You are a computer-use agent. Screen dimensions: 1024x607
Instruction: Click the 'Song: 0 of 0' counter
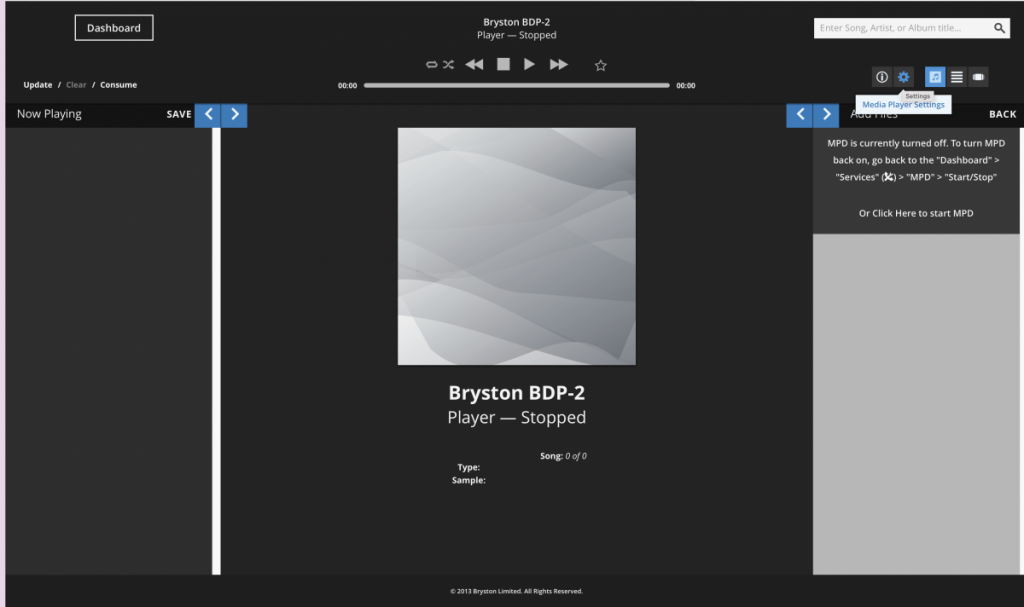pyautogui.click(x=563, y=456)
